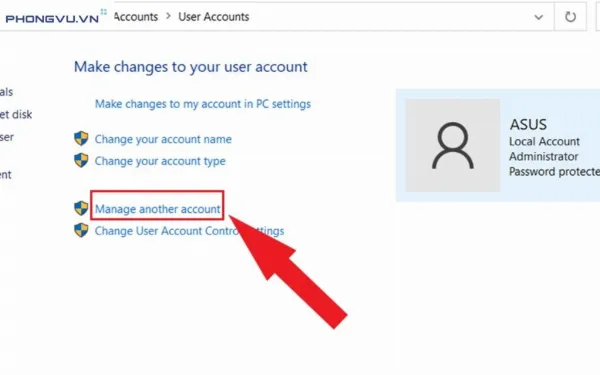Click shield icon beside Change User Account Control
600x375 pixels.
click(x=81, y=230)
